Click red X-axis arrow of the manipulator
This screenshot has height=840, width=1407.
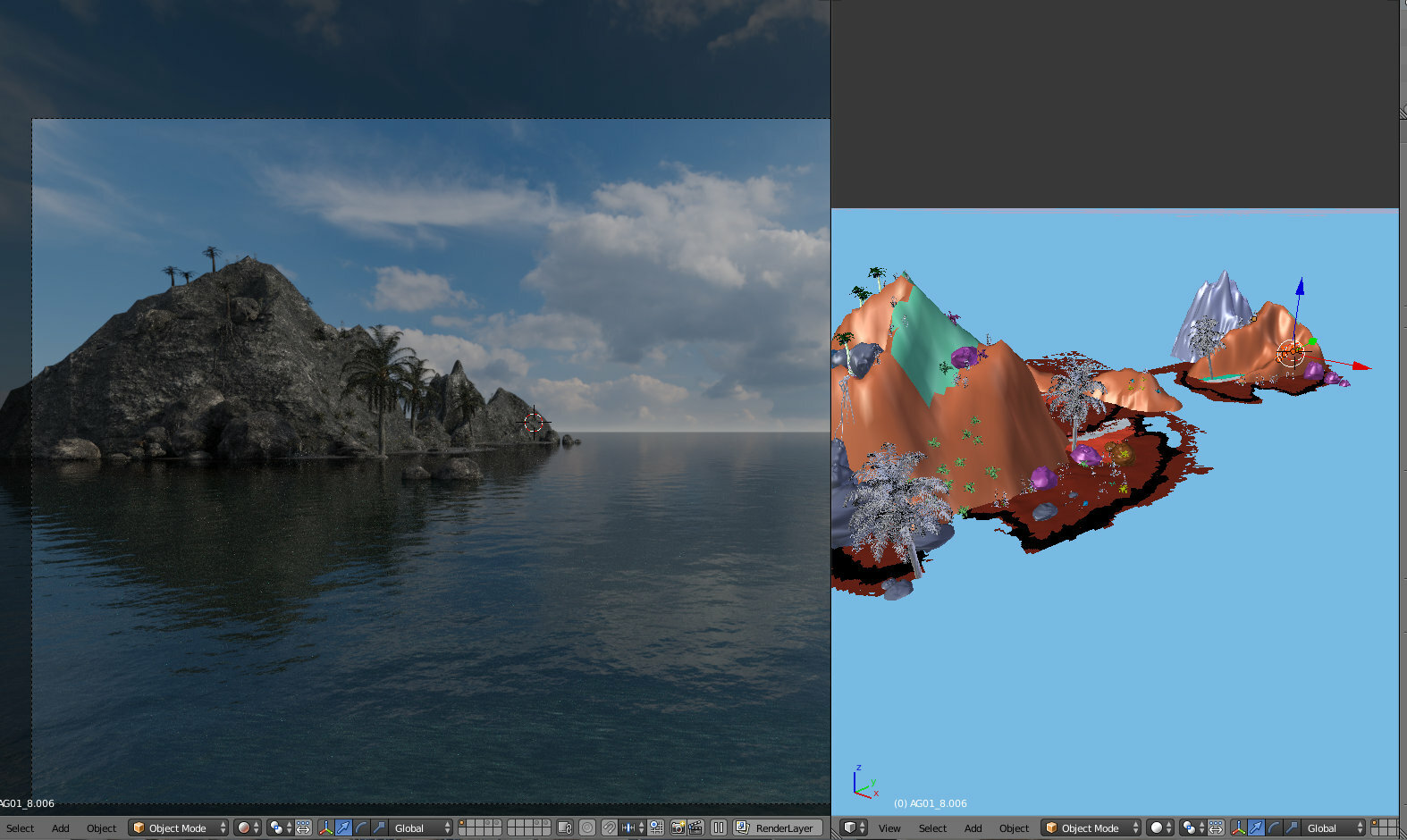(1361, 365)
